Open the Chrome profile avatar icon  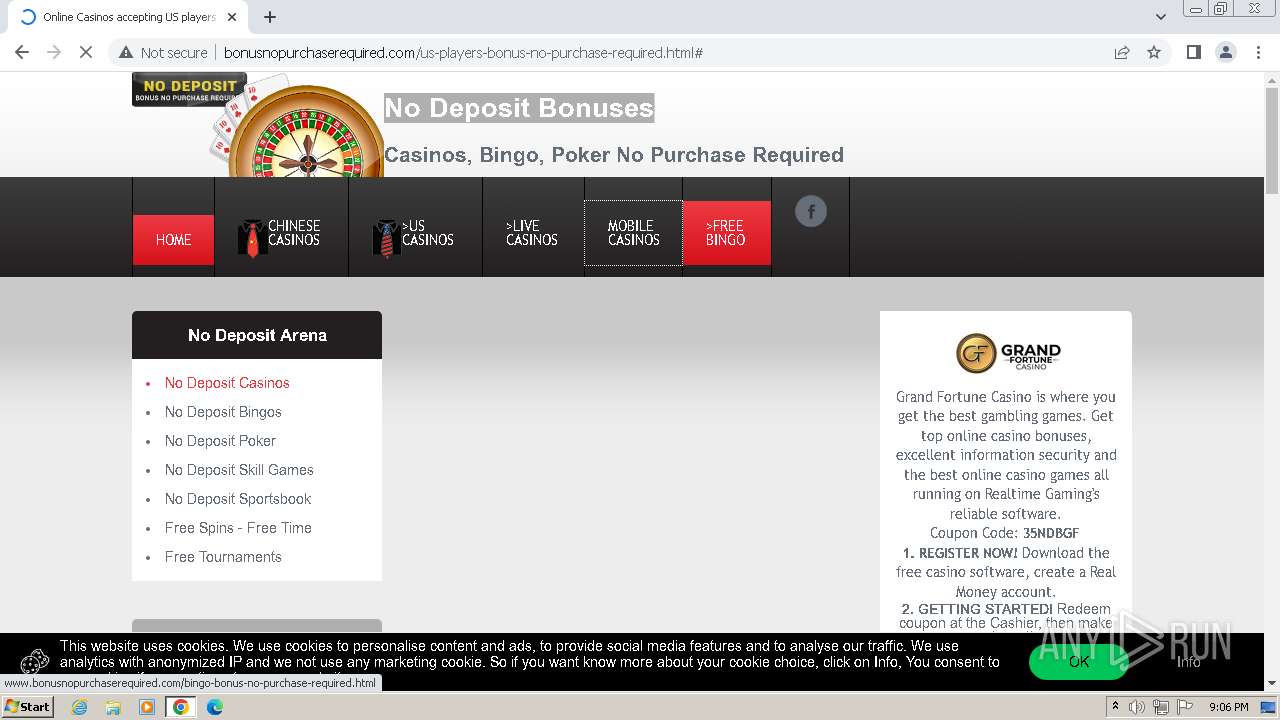(1225, 52)
